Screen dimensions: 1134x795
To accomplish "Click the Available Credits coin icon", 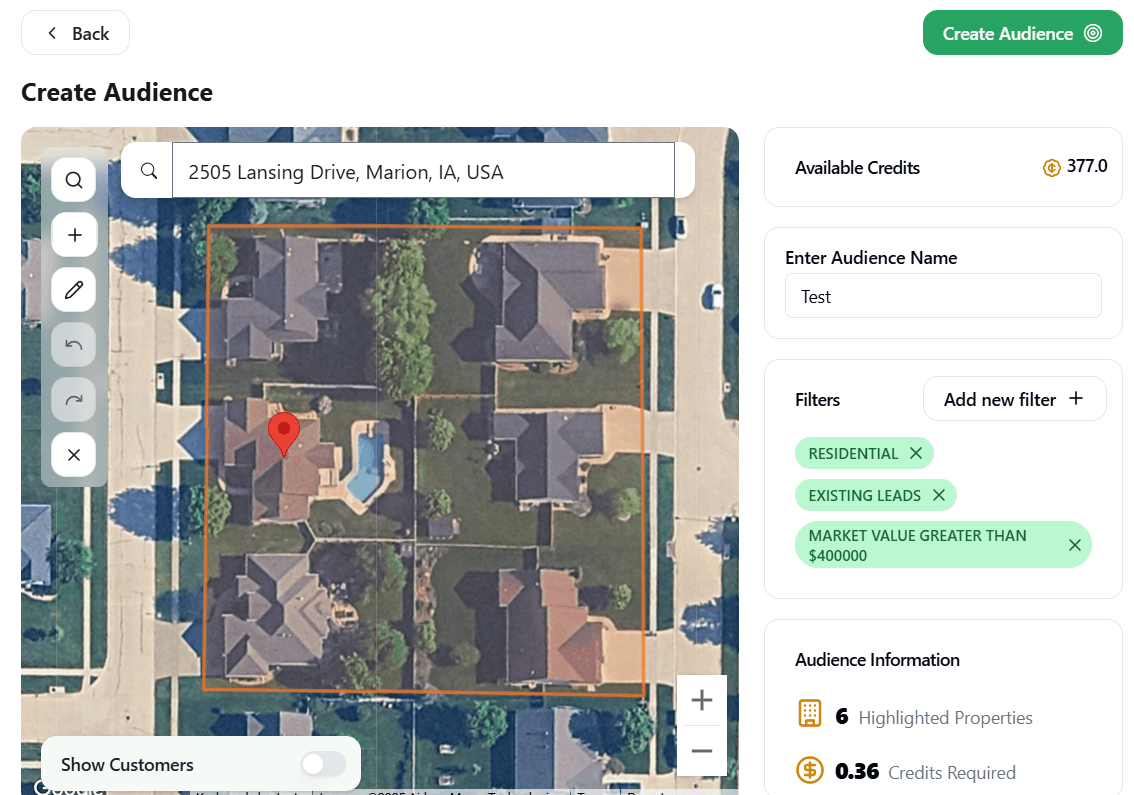I will [x=1051, y=168].
